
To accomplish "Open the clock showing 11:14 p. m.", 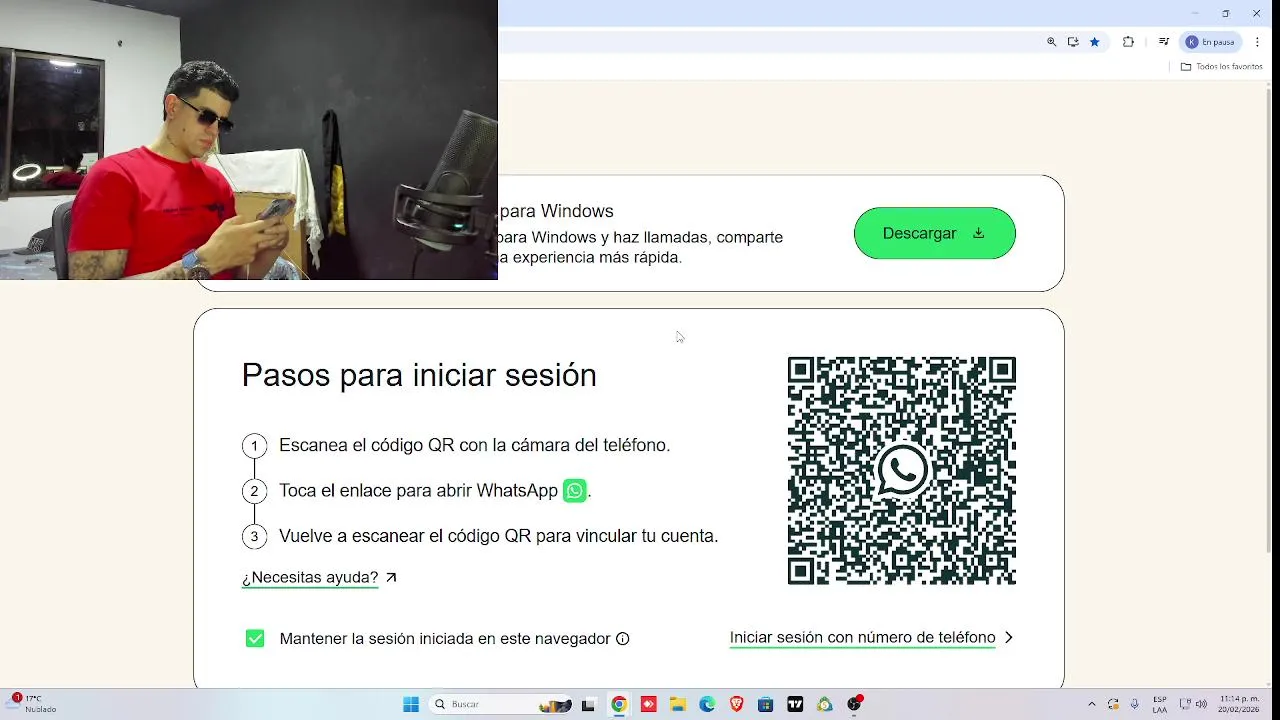I will pos(1238,704).
